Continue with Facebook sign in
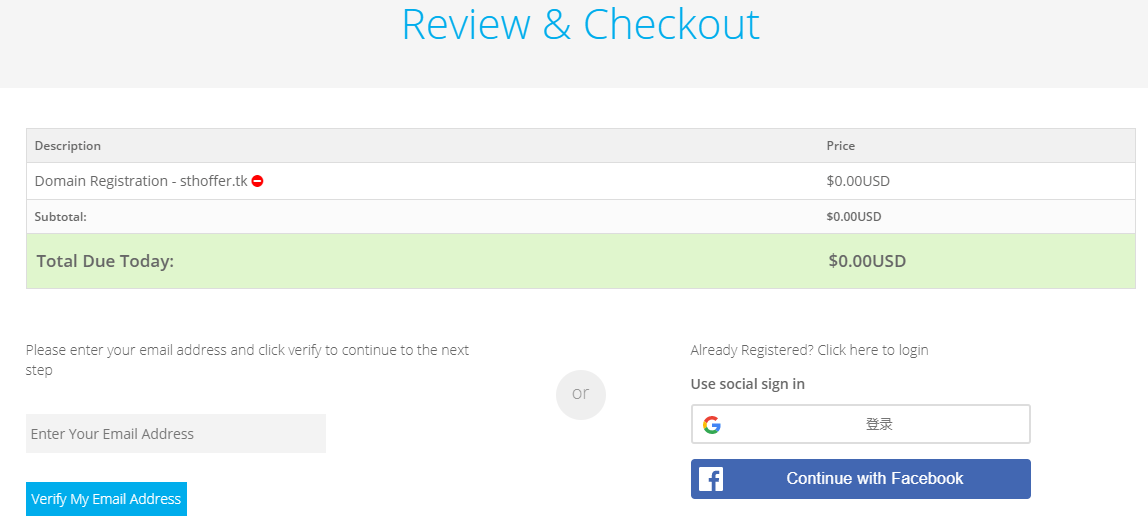Viewport: 1148px width, 532px height. pyautogui.click(x=860, y=479)
